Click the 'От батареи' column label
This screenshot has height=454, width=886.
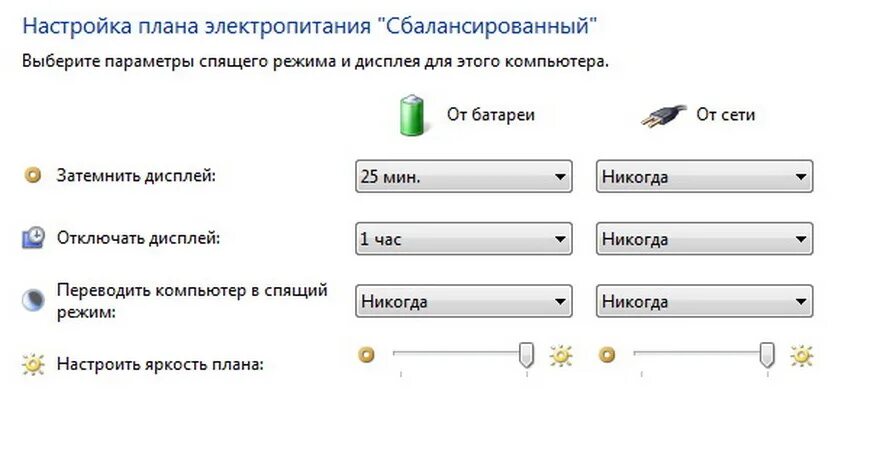pyautogui.click(x=490, y=115)
